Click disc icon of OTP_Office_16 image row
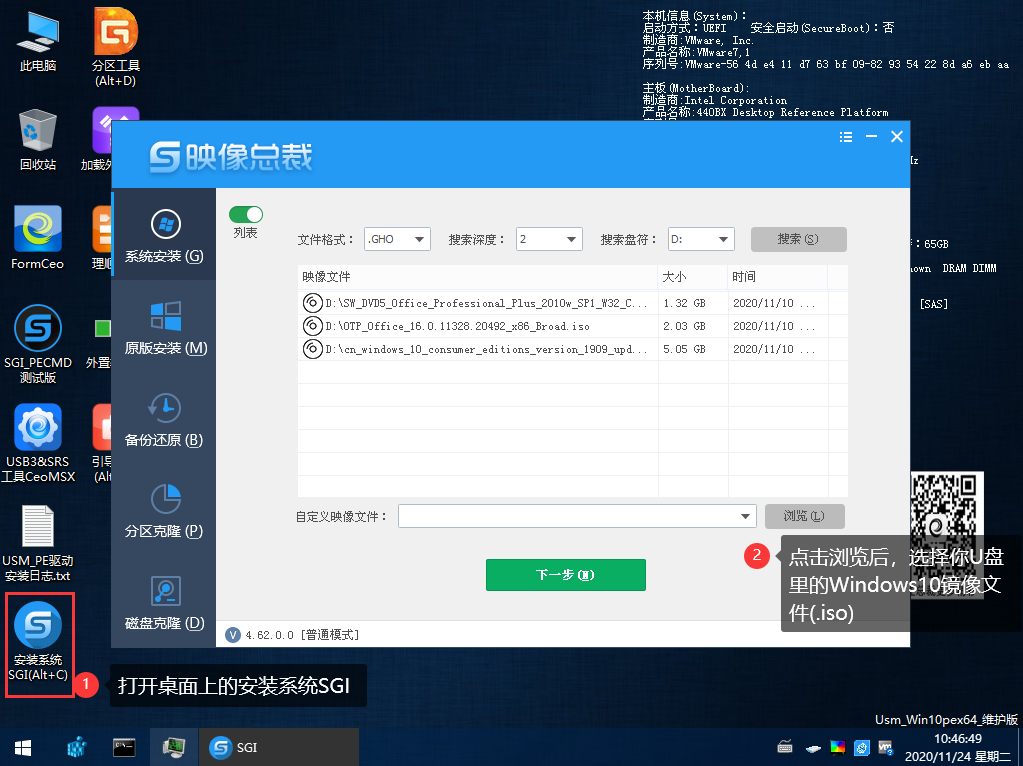This screenshot has height=766, width=1023. click(x=313, y=326)
